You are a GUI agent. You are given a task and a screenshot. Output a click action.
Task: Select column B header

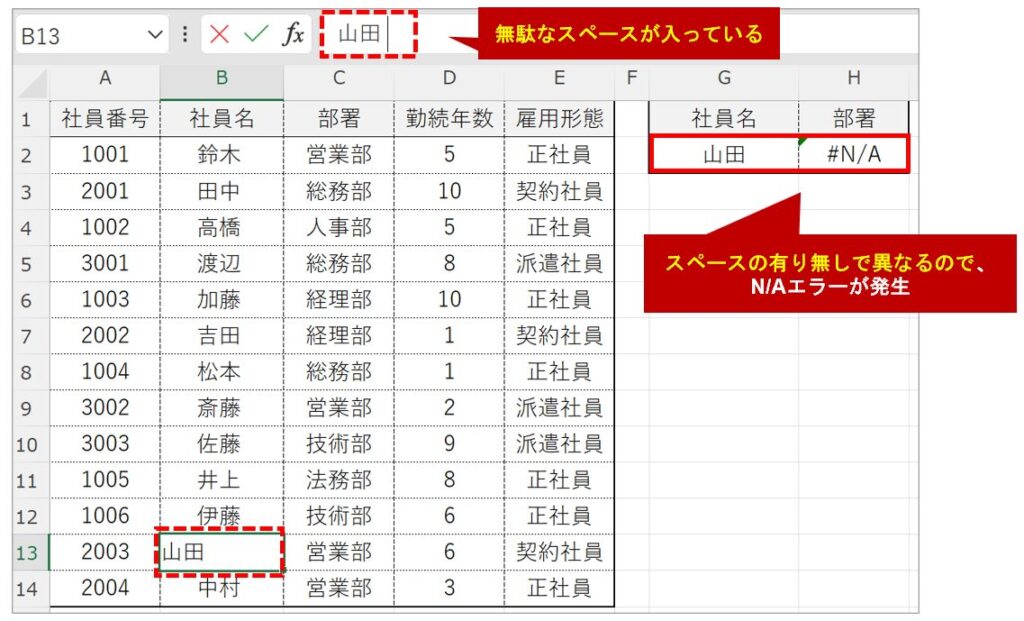point(222,78)
